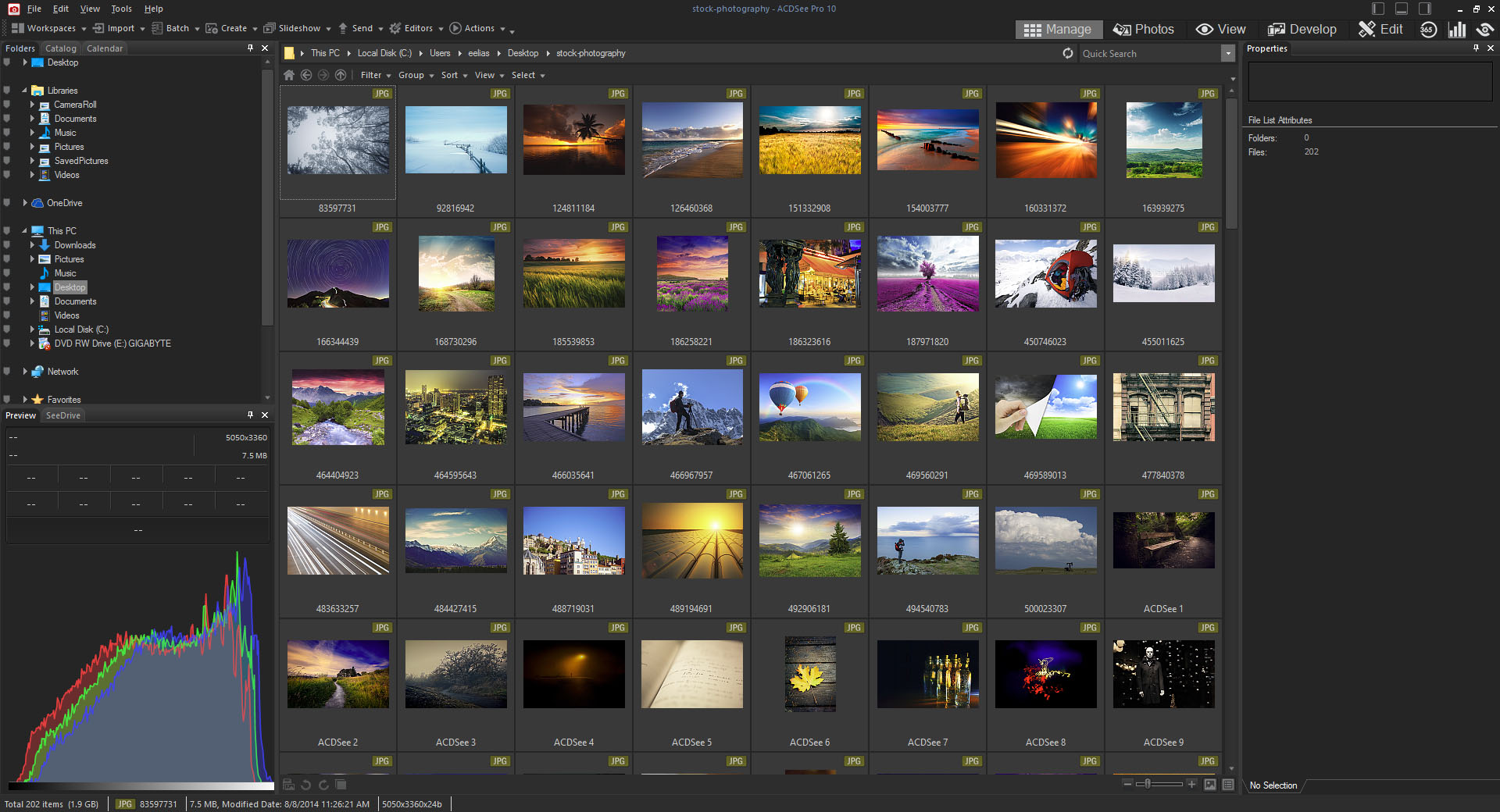1500x812 pixels.
Task: Open the Quick Search dropdown arrow
Action: click(x=1227, y=53)
